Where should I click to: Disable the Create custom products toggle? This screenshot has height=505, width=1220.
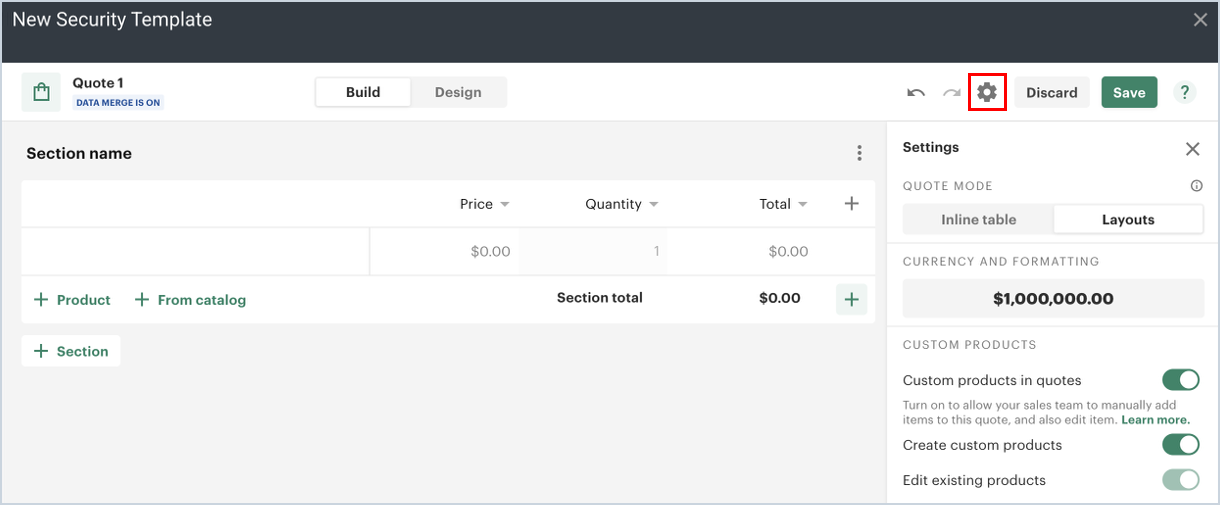[1180, 445]
